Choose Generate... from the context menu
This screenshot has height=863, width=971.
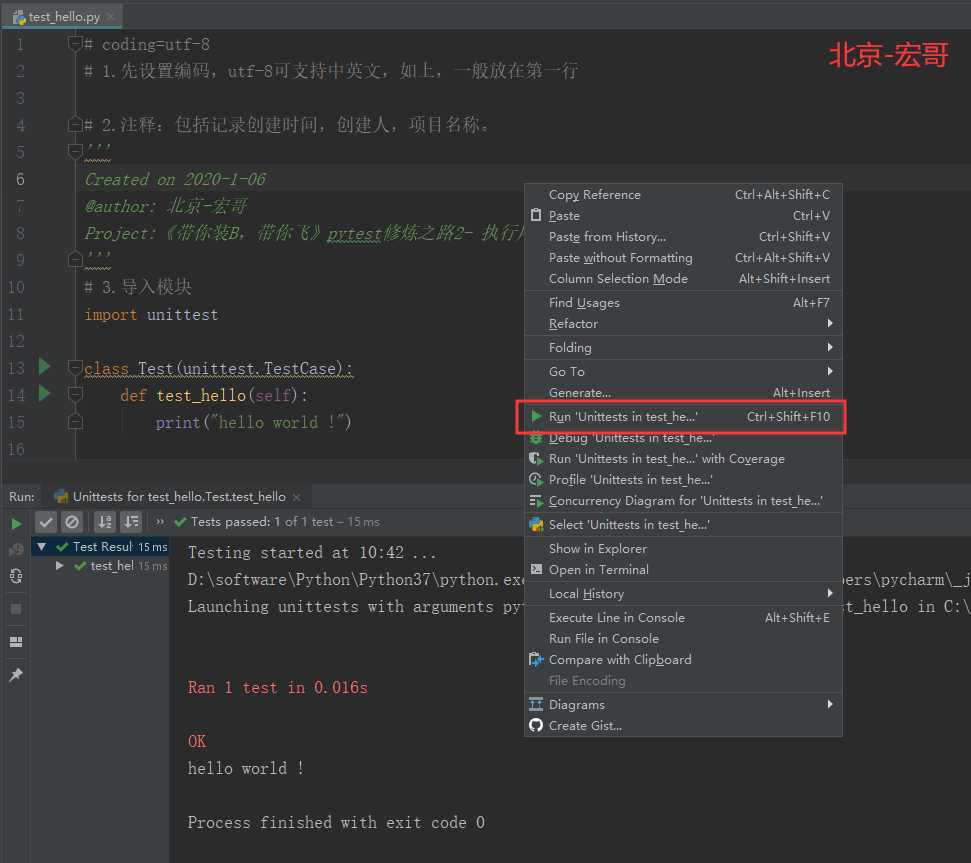point(683,392)
